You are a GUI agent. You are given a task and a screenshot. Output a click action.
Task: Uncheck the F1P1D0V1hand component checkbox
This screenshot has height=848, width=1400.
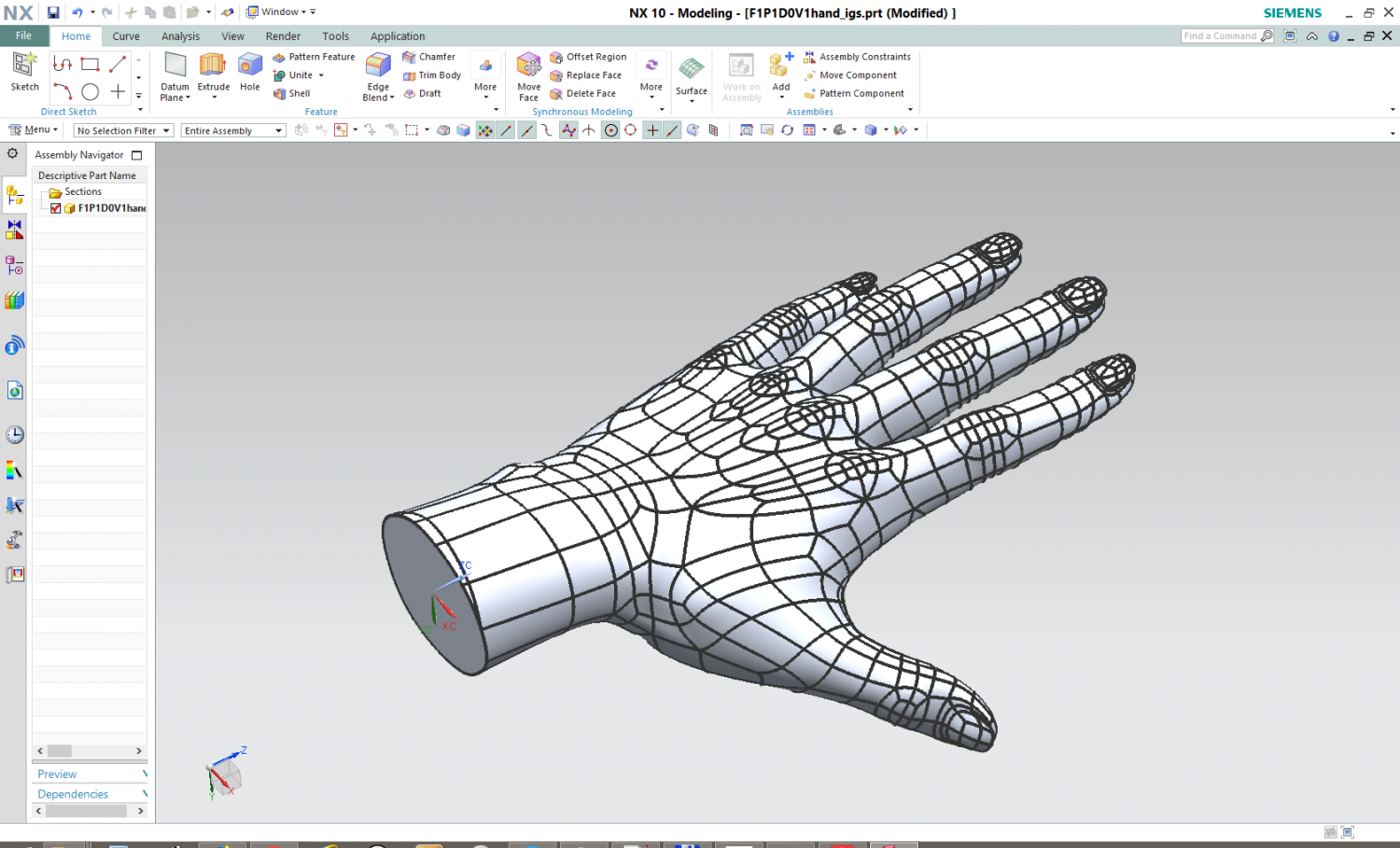click(x=56, y=208)
